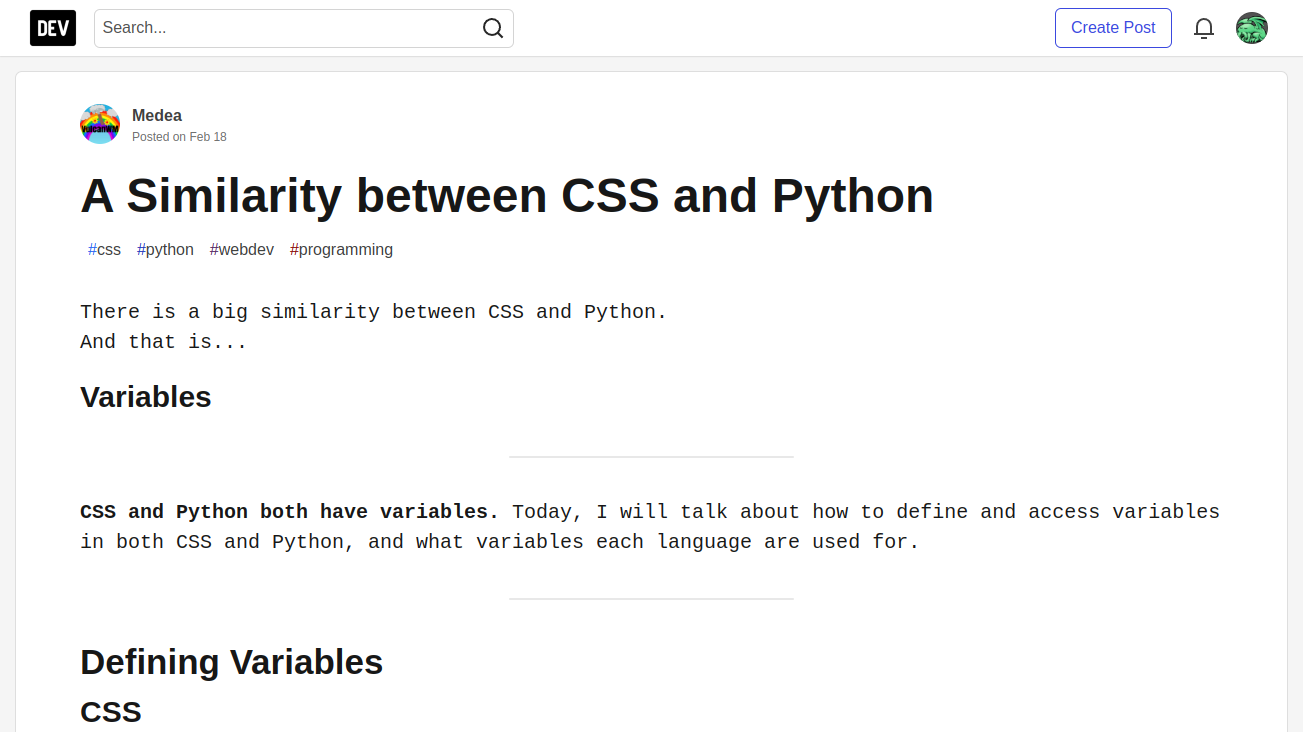Click Medea's profile picture
This screenshot has height=732, width=1303.
click(99, 123)
